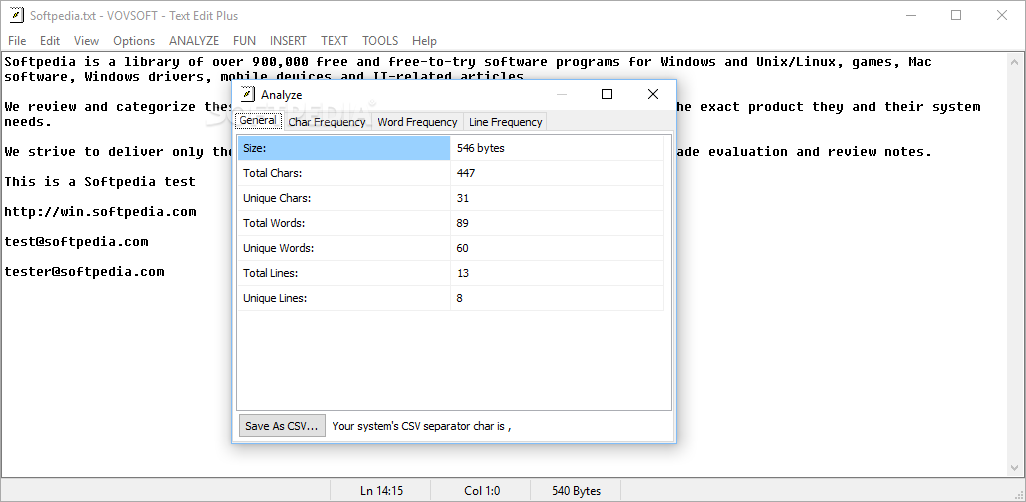This screenshot has height=502, width=1026.
Task: Click the Col 1:0 status bar entry
Action: click(x=482, y=490)
